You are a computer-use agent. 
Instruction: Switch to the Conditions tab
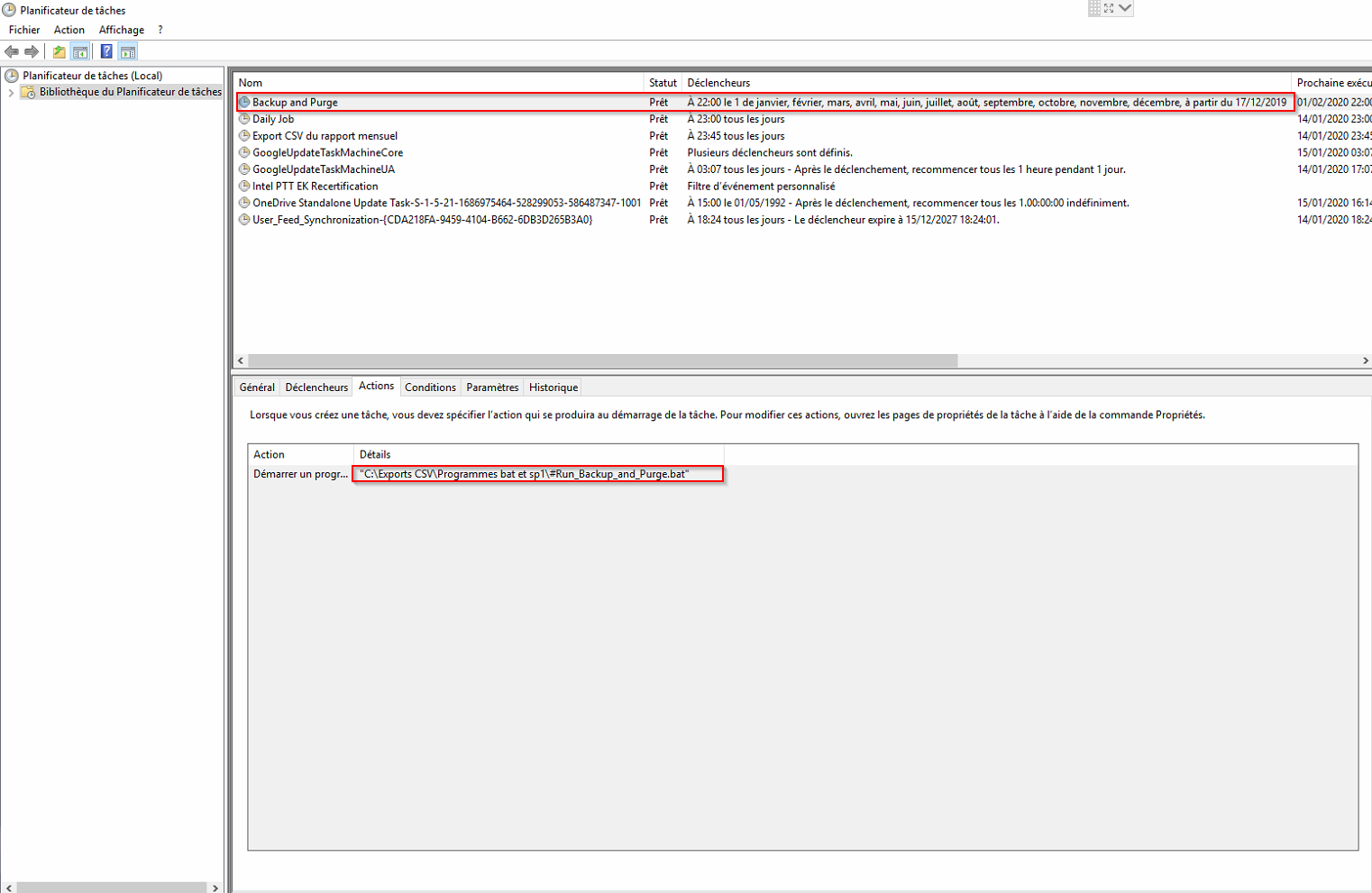(430, 387)
